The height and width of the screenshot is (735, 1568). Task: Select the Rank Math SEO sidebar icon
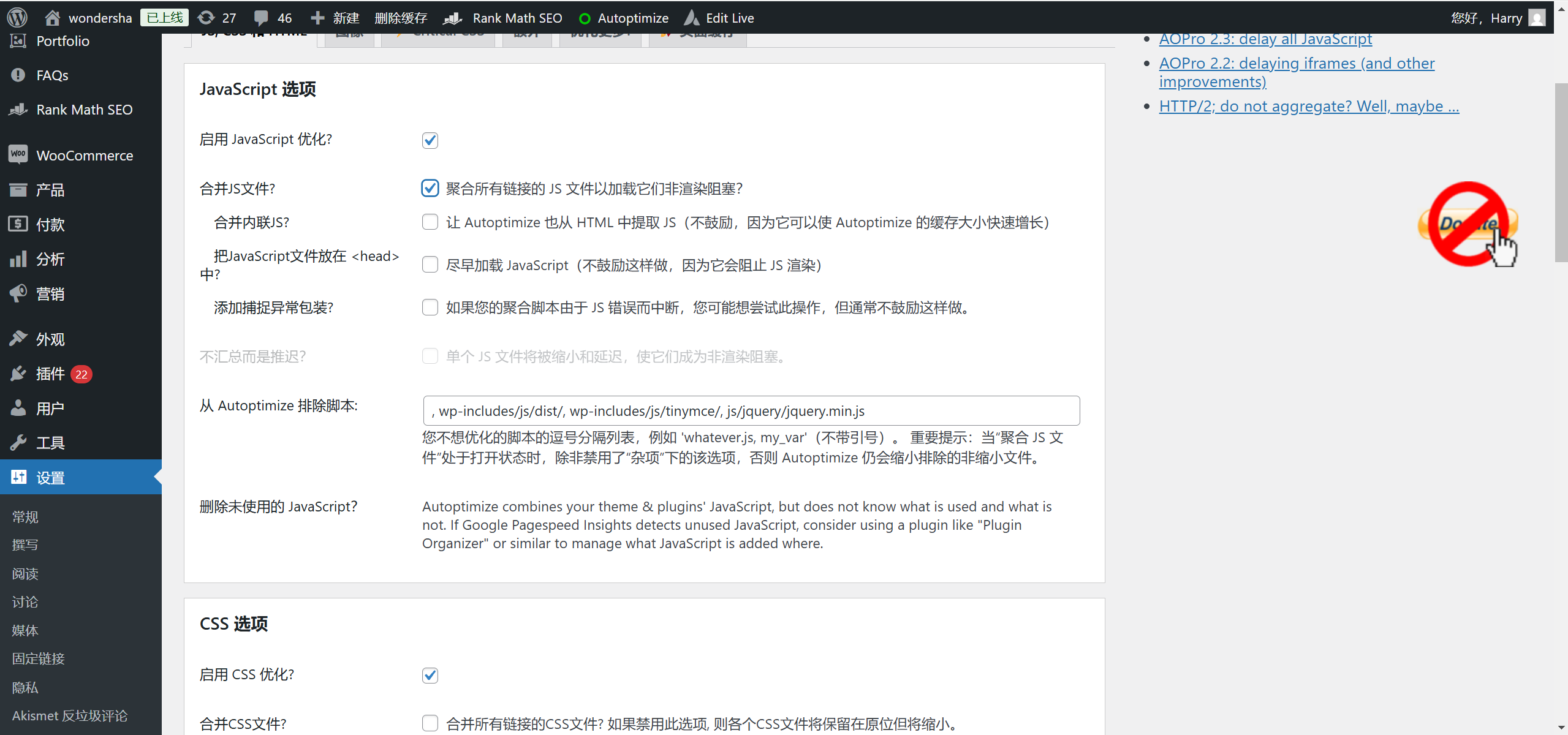(x=18, y=110)
